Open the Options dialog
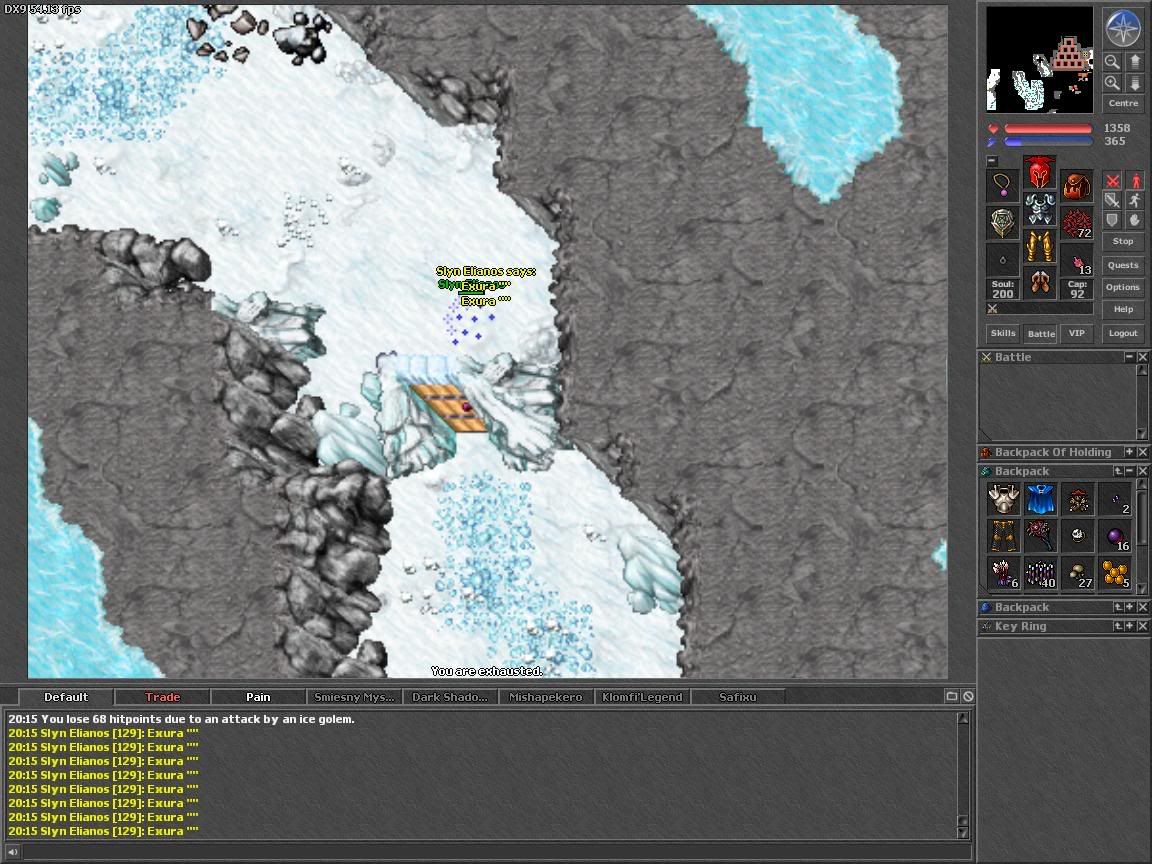 click(x=1123, y=287)
